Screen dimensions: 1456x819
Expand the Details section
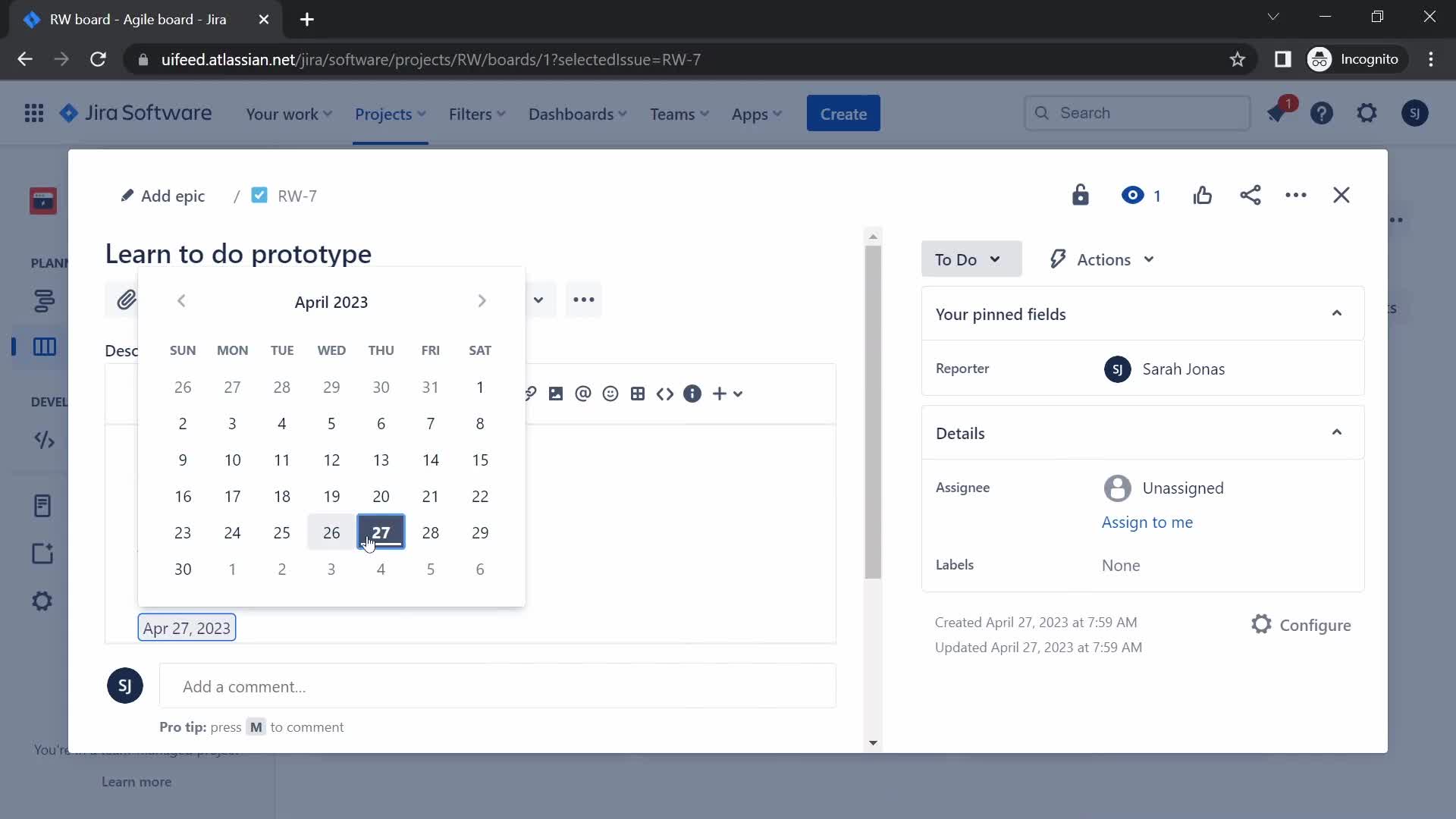pos(1338,432)
